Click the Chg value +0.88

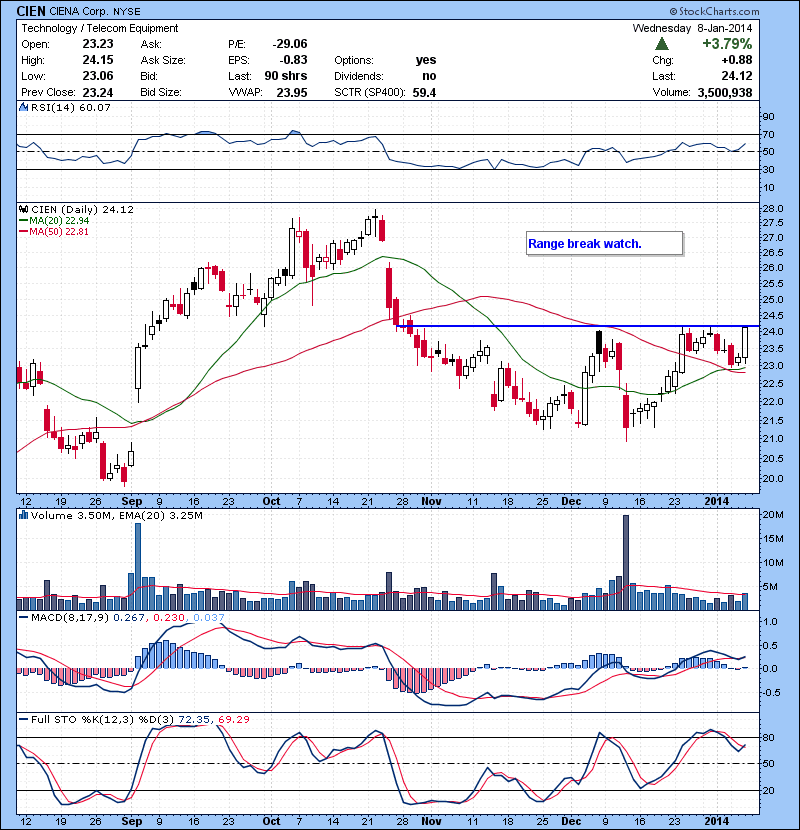click(x=736, y=60)
